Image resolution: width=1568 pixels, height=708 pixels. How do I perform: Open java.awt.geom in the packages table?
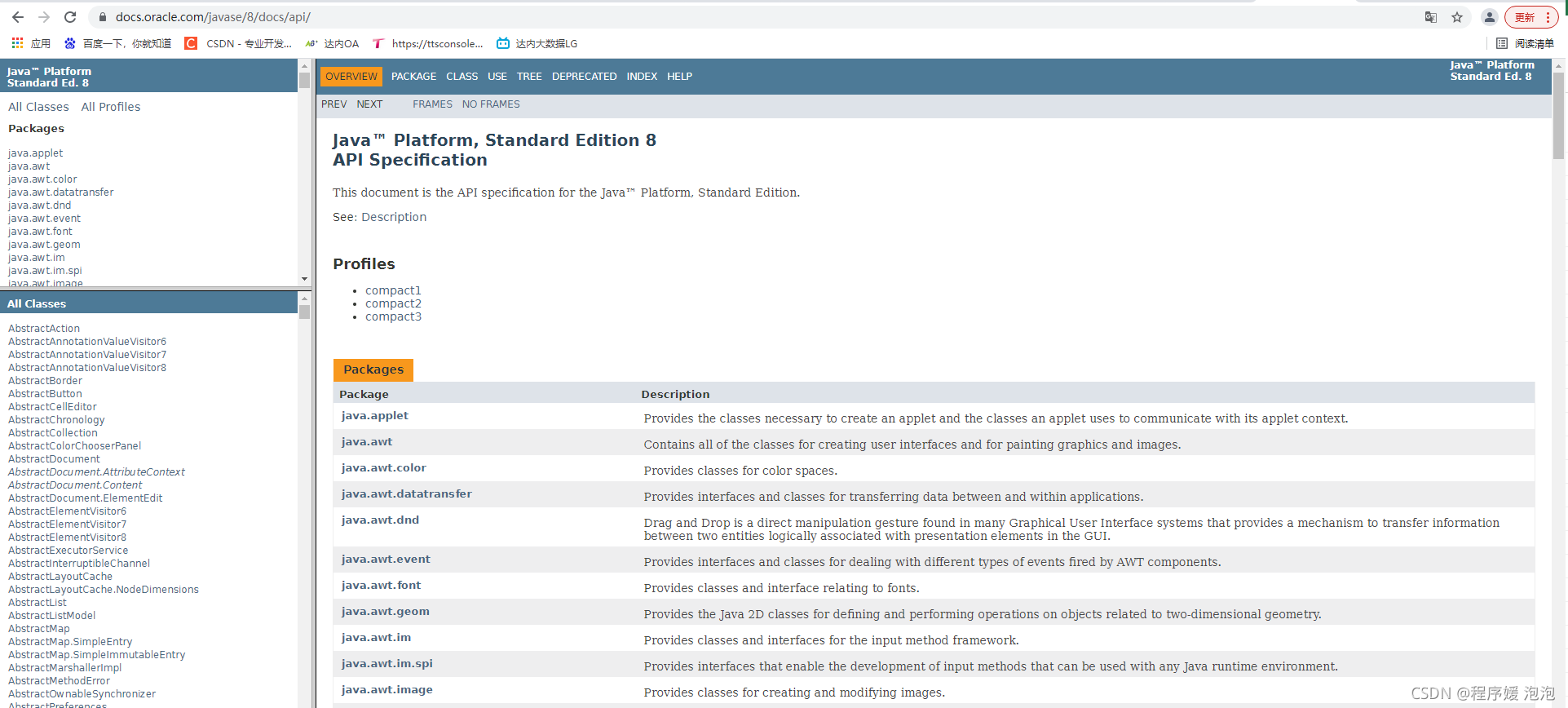(385, 611)
